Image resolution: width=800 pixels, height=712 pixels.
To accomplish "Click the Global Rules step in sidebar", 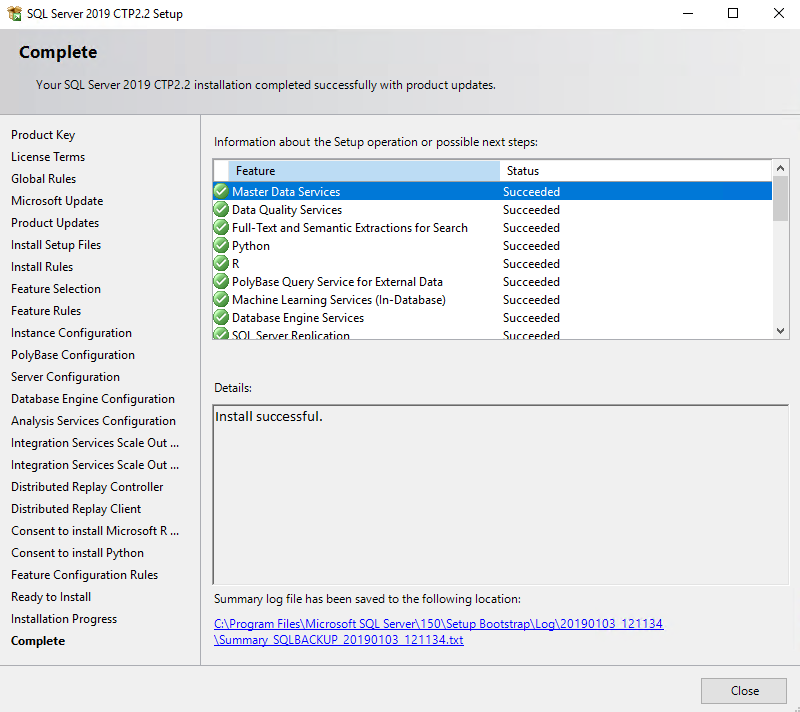I will (x=43, y=179).
